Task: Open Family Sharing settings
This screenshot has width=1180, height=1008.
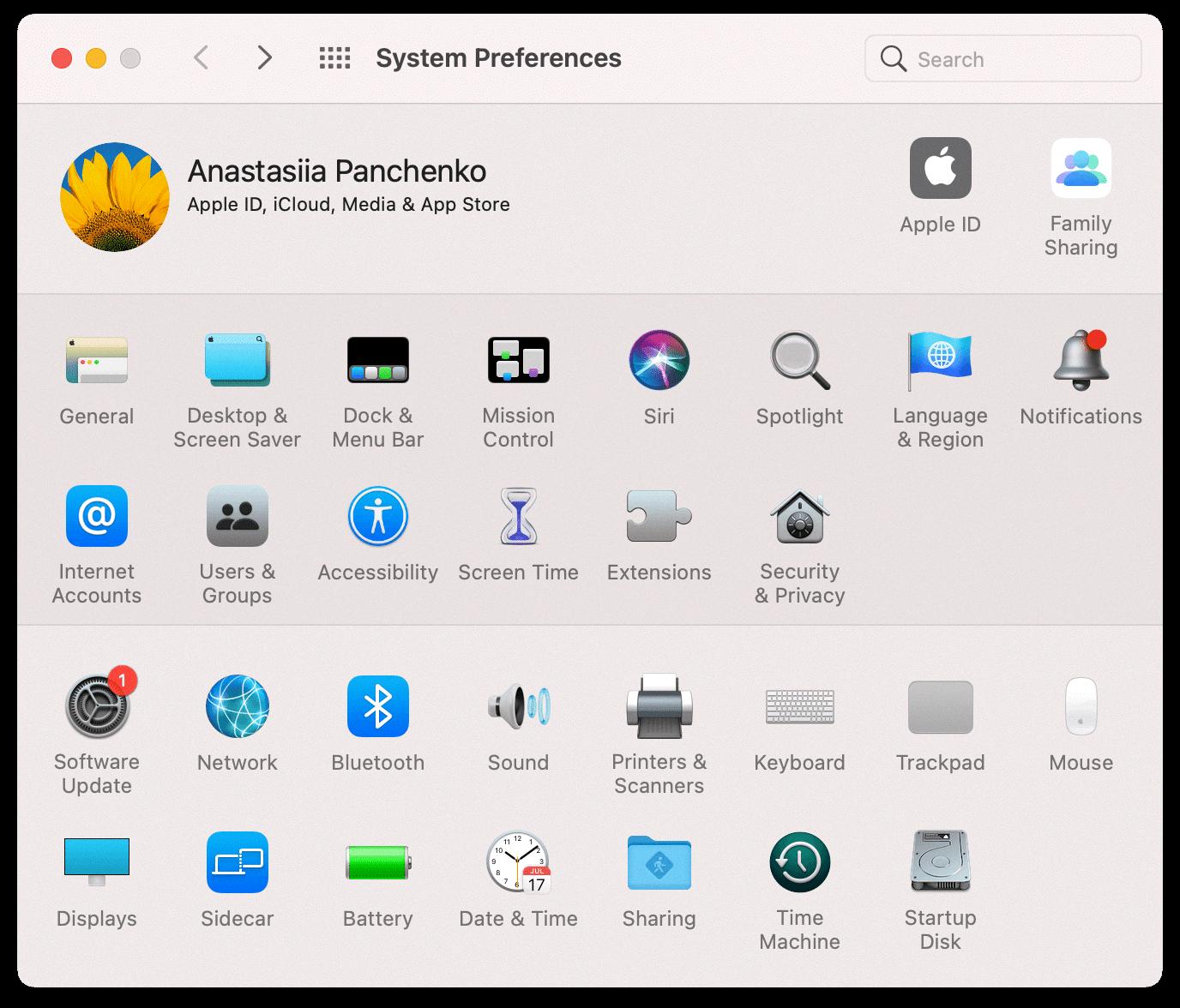Action: click(1081, 169)
